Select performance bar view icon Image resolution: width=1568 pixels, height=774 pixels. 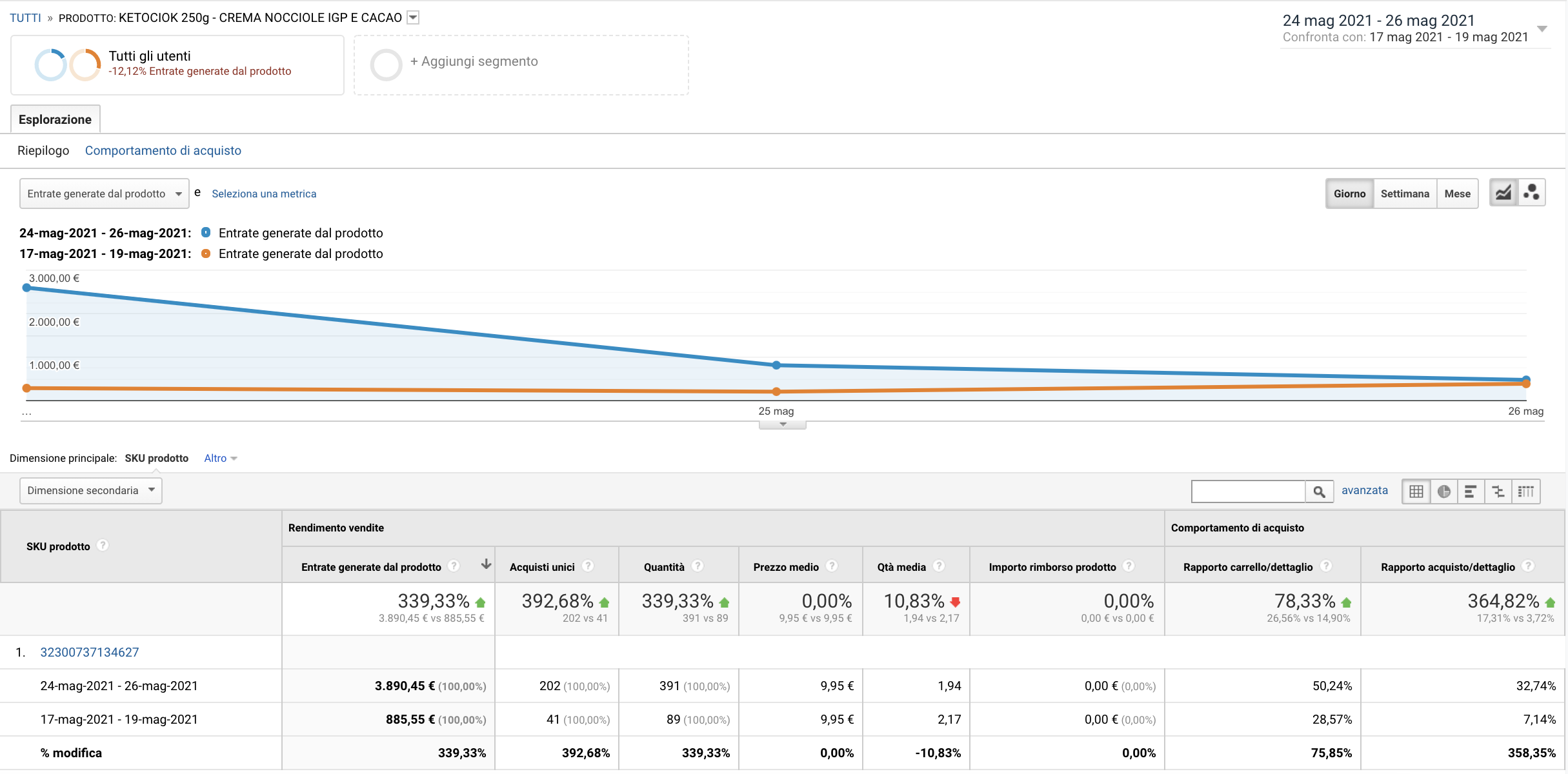point(1471,491)
